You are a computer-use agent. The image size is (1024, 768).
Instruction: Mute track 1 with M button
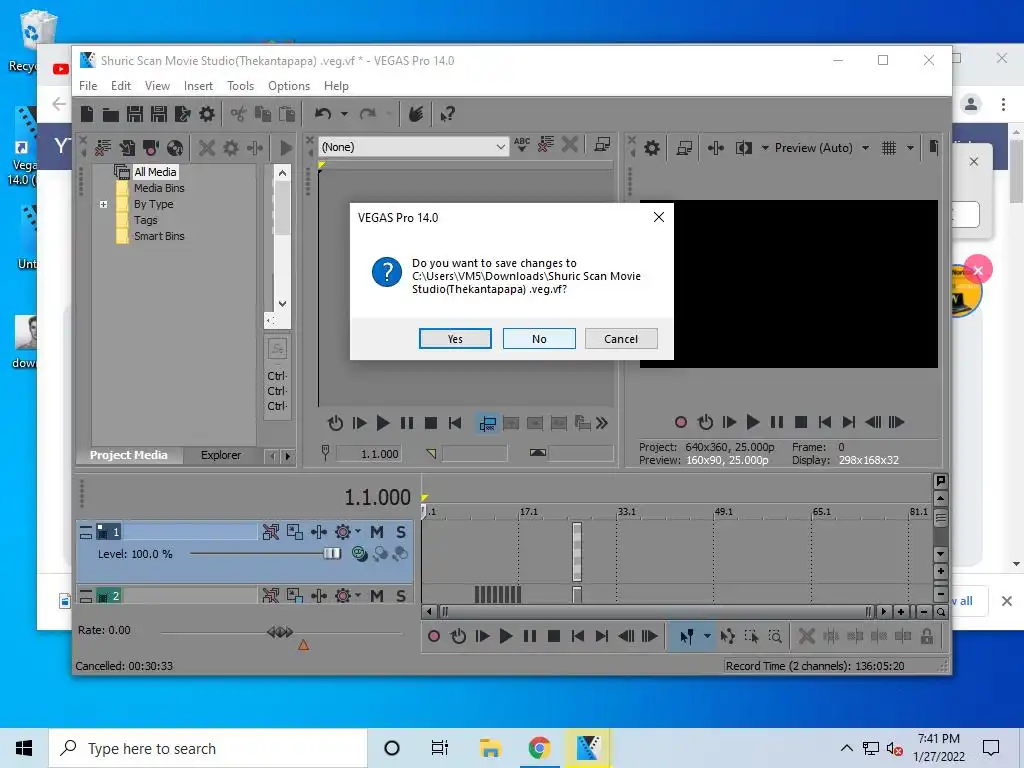click(377, 532)
